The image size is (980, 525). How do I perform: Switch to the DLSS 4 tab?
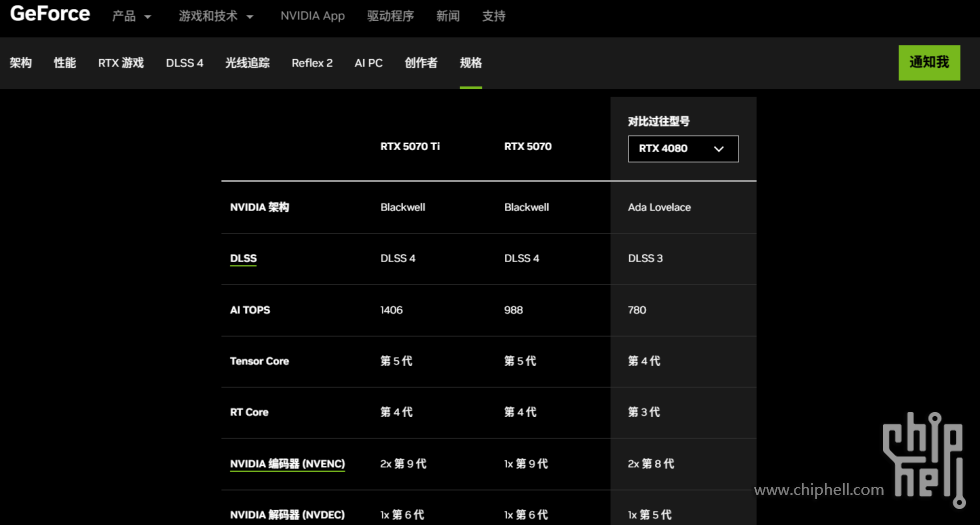[184, 62]
